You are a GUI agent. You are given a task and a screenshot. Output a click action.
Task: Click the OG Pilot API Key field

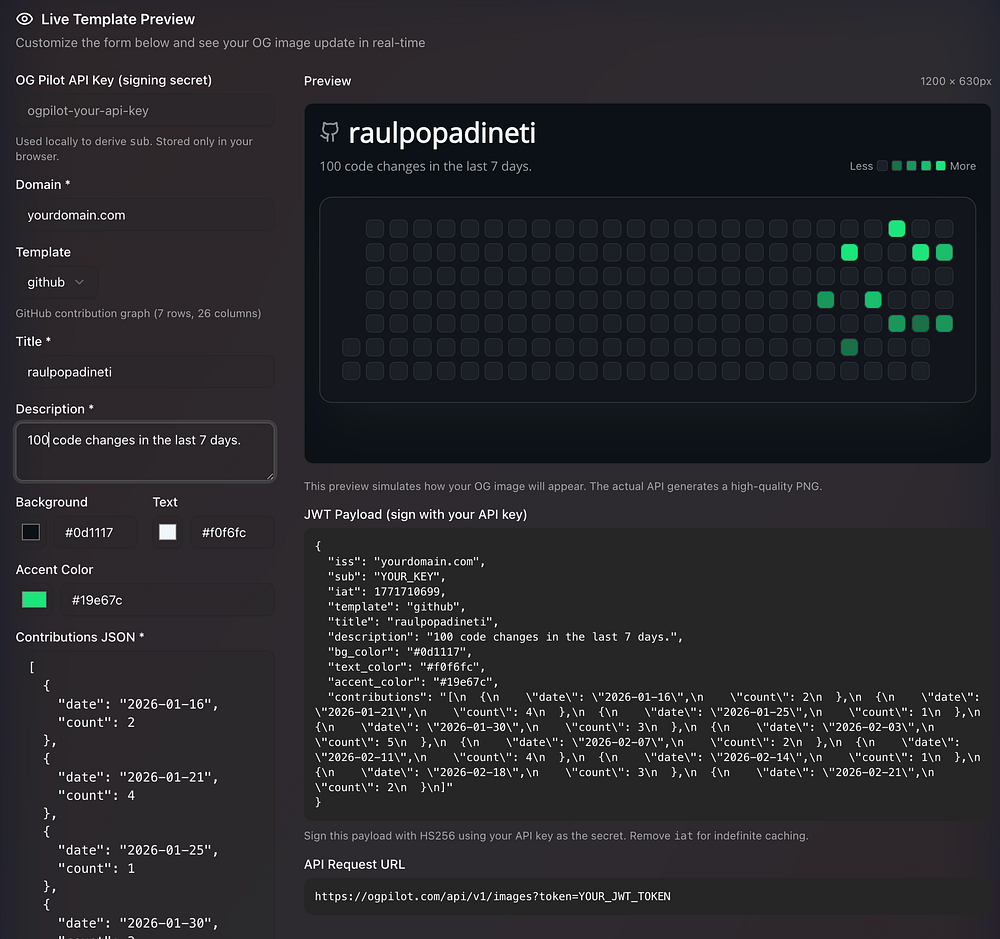pos(145,111)
